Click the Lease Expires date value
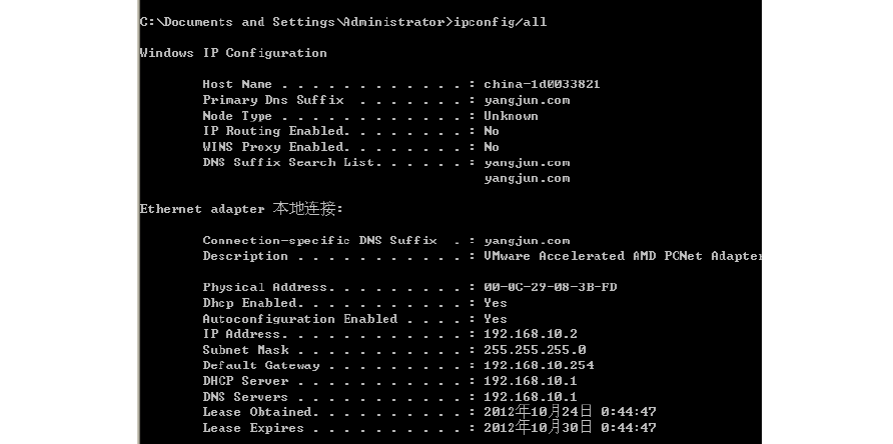893x444 pixels. click(x=569, y=428)
